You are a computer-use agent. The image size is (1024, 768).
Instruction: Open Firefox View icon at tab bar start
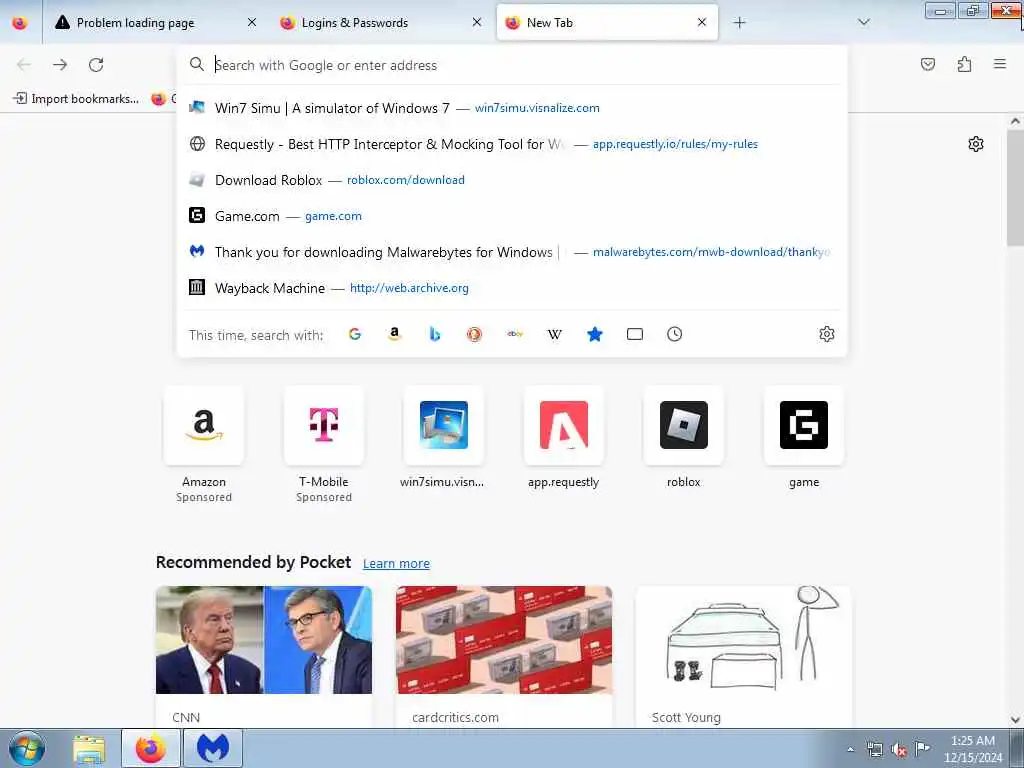[x=20, y=23]
